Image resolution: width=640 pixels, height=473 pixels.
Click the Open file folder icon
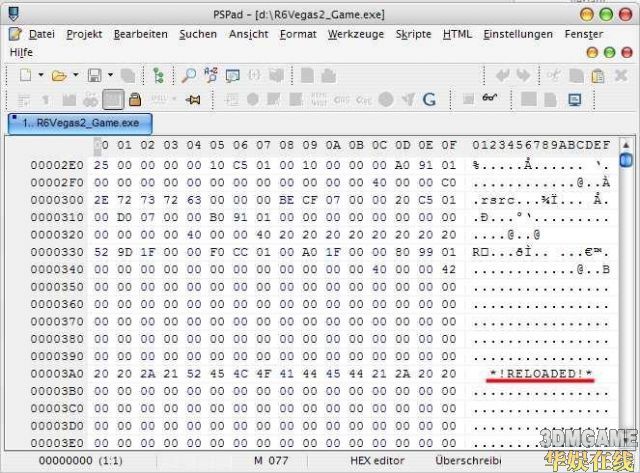point(58,75)
